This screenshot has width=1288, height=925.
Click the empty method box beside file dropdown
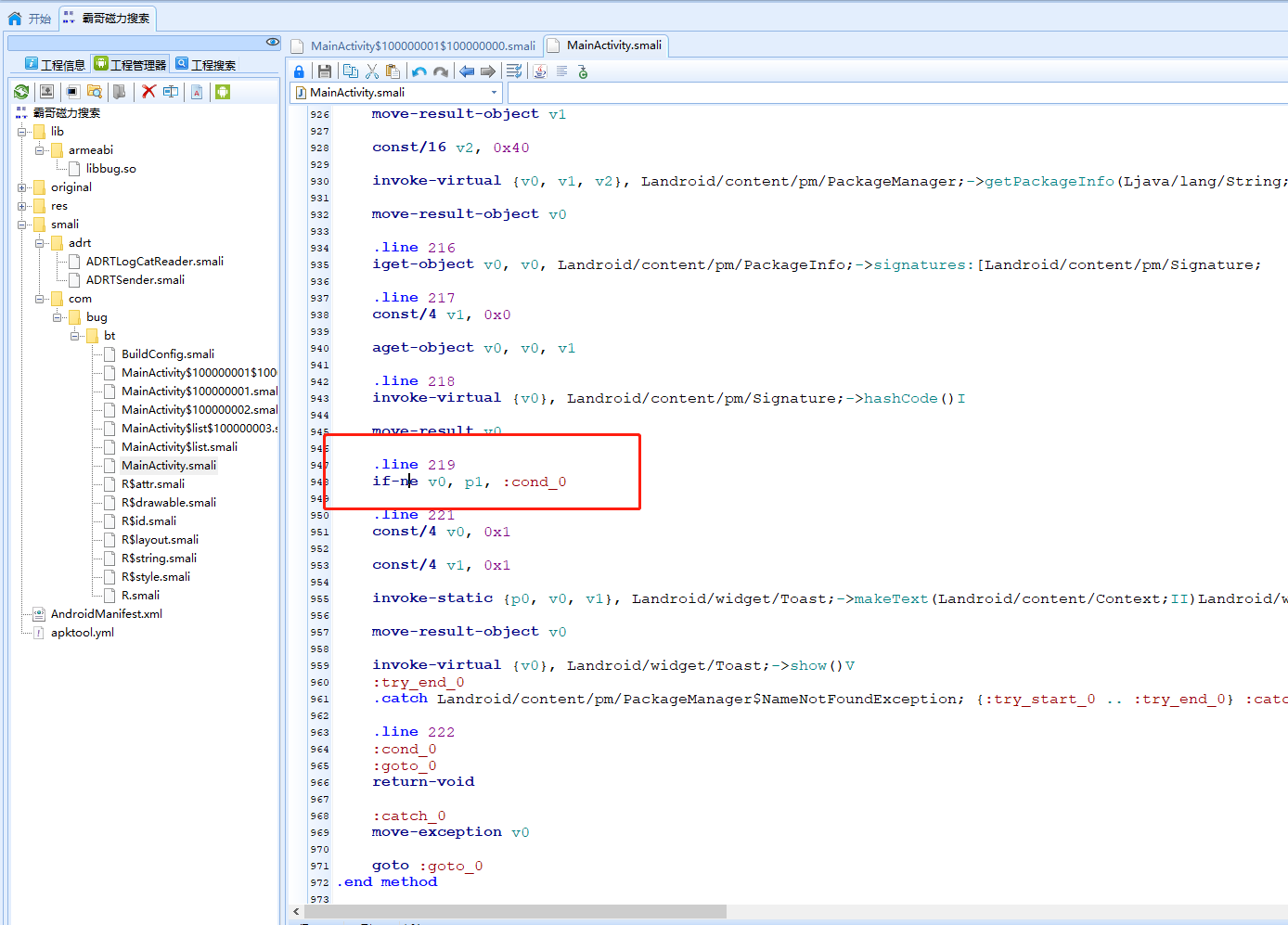(x=896, y=93)
